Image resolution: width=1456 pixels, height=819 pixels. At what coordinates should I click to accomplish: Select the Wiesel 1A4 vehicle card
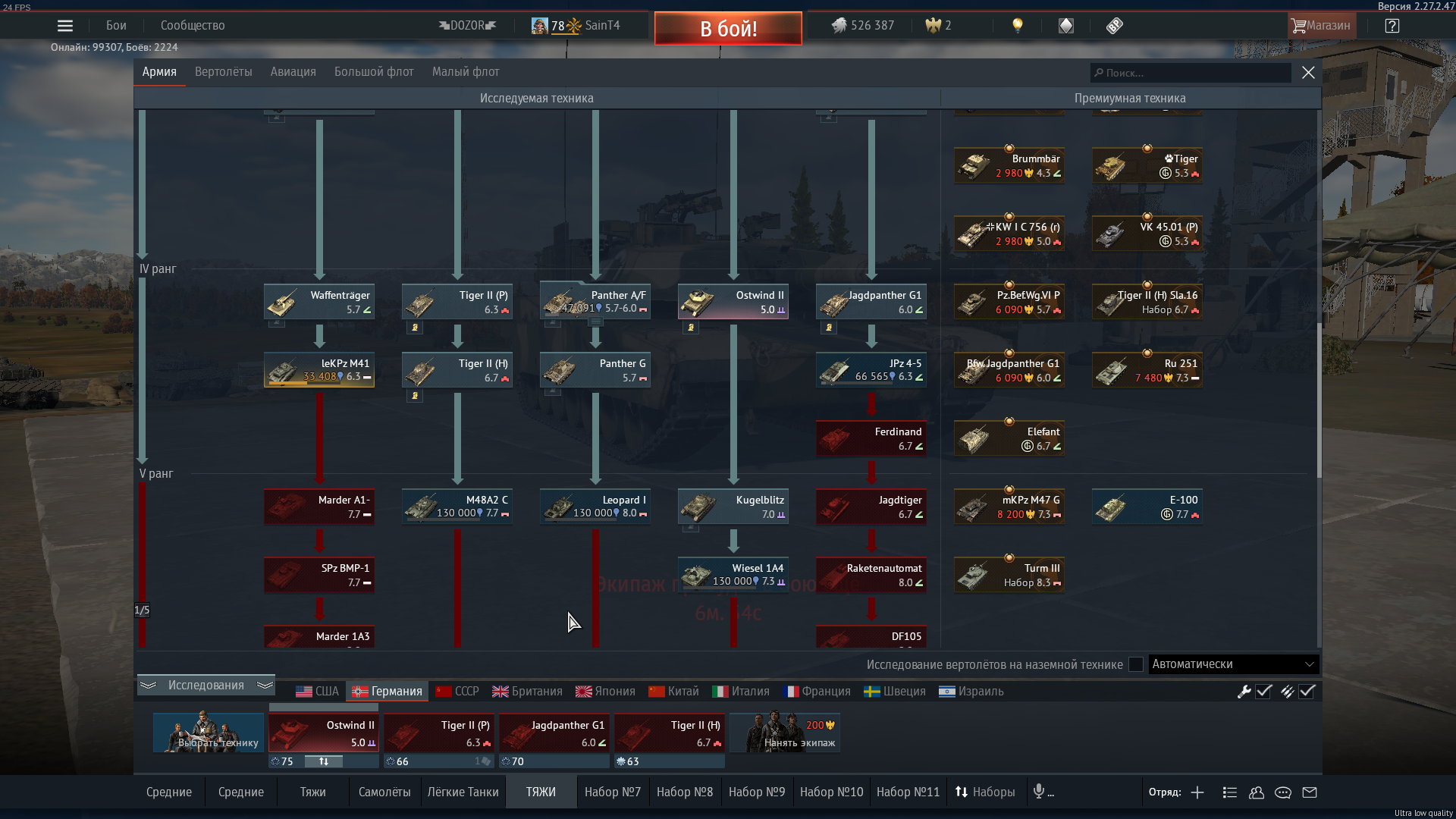[x=733, y=575]
